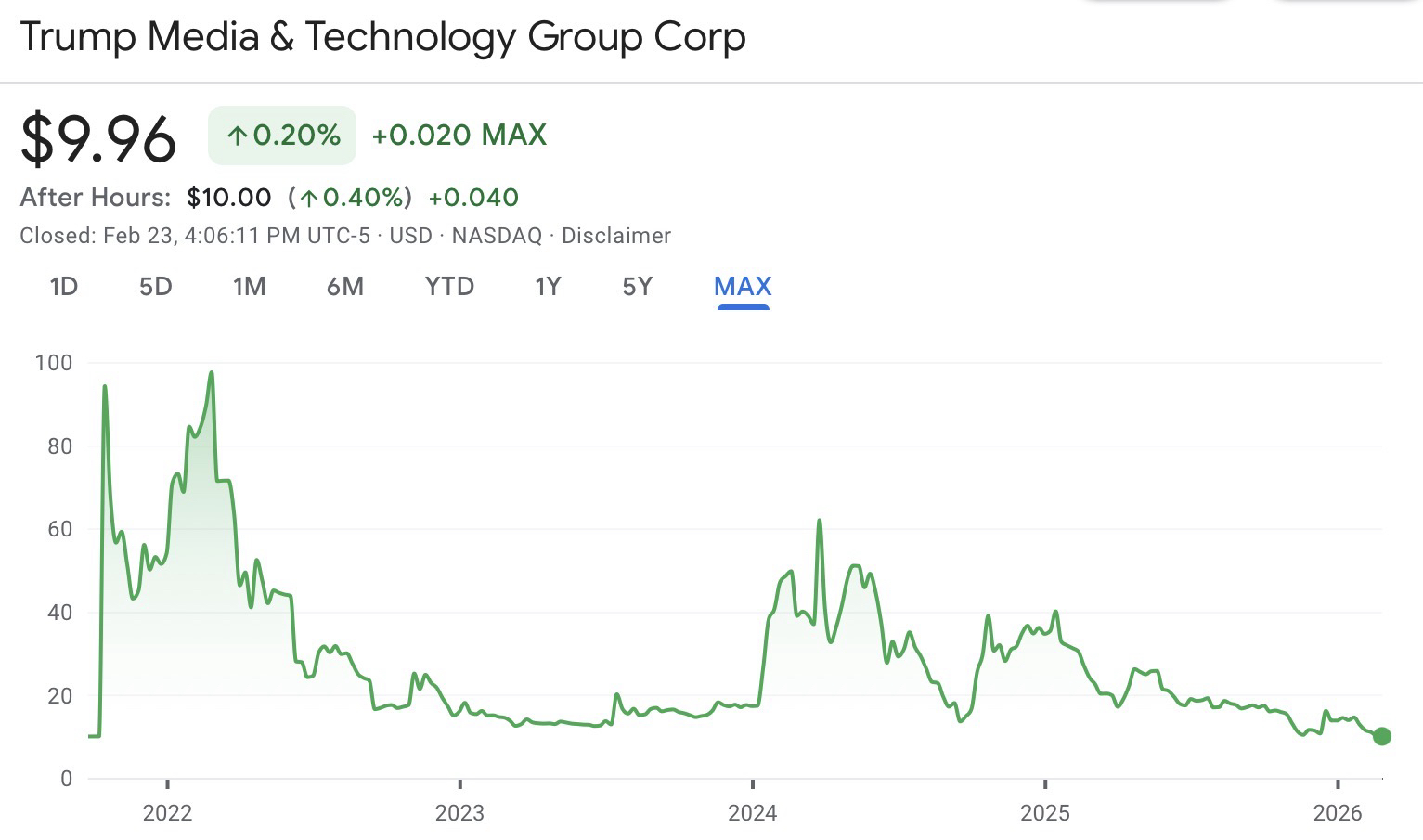1423x840 pixels.
Task: Click the 2022 x-axis year marker
Action: click(167, 813)
